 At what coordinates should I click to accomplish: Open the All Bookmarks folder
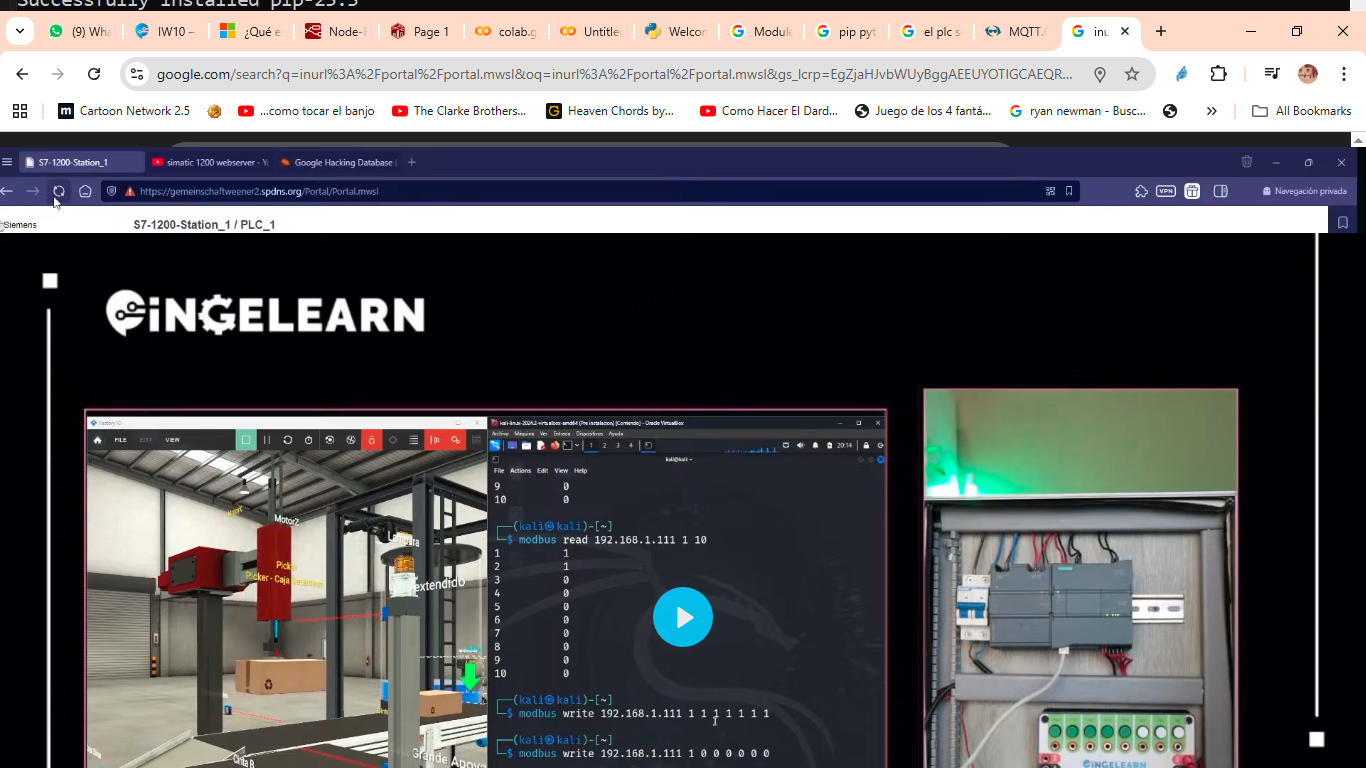pos(1301,111)
